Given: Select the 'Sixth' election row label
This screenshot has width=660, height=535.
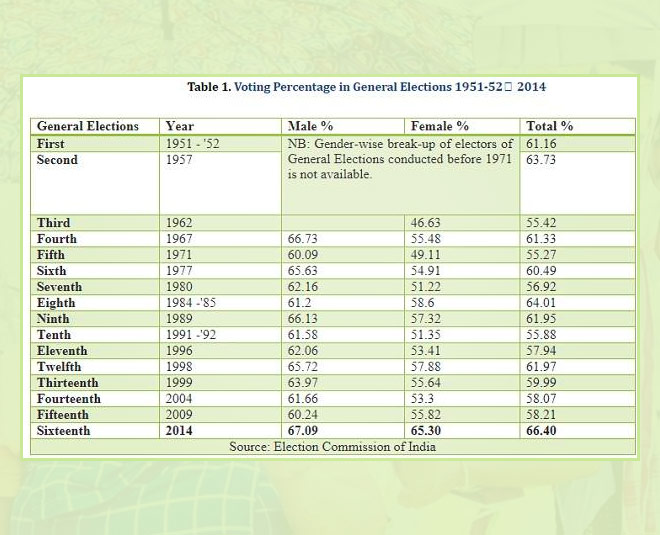Looking at the screenshot, I should 52,271.
